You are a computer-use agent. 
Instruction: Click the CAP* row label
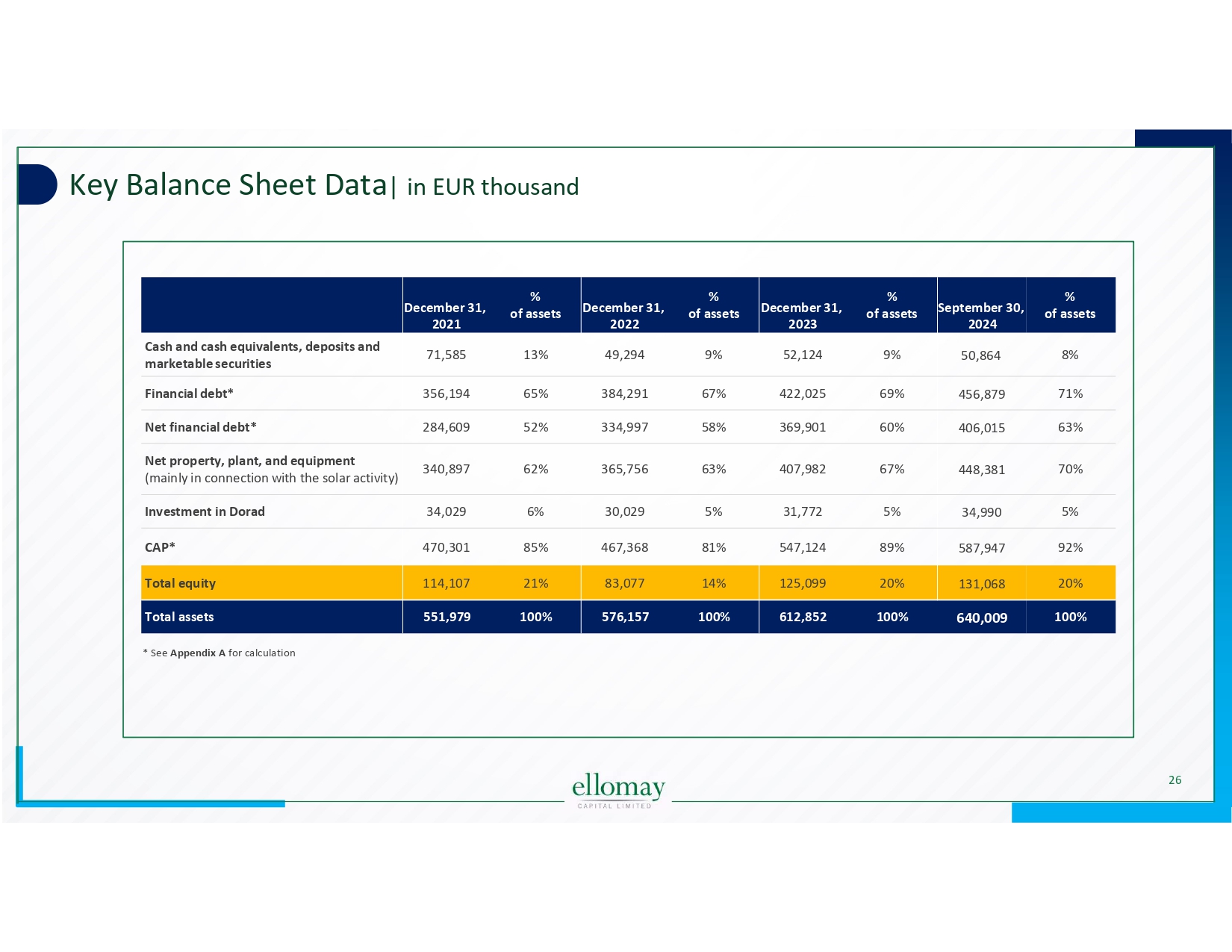click(160, 548)
